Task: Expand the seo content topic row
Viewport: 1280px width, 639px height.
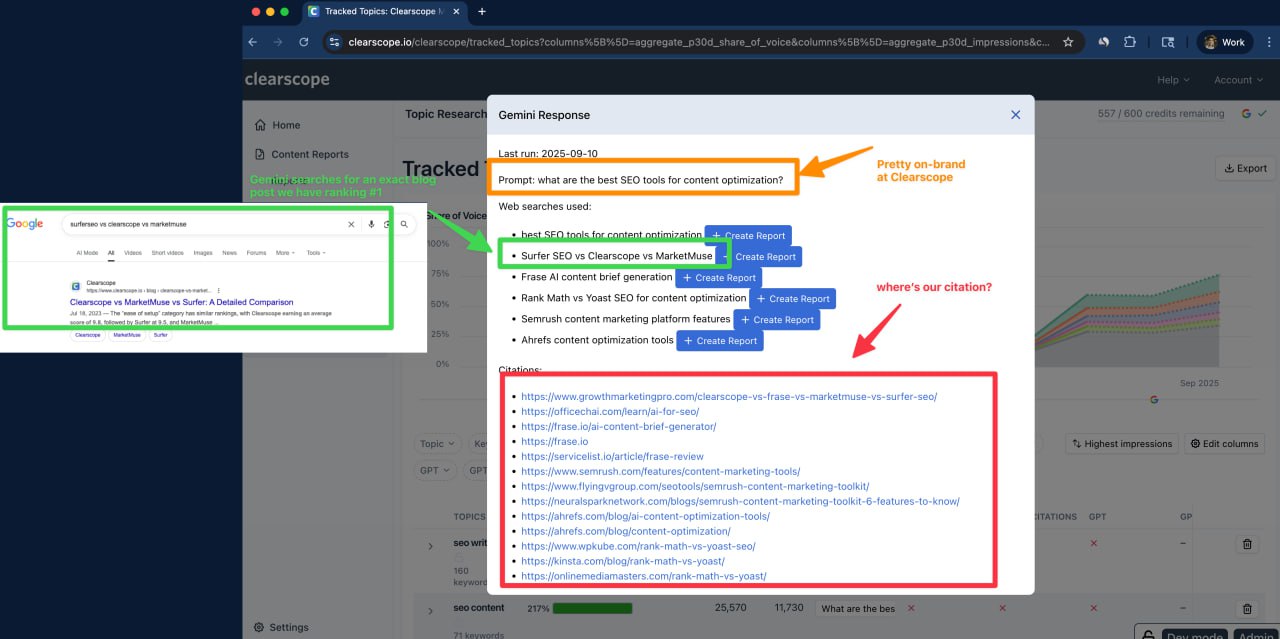Action: (431, 609)
